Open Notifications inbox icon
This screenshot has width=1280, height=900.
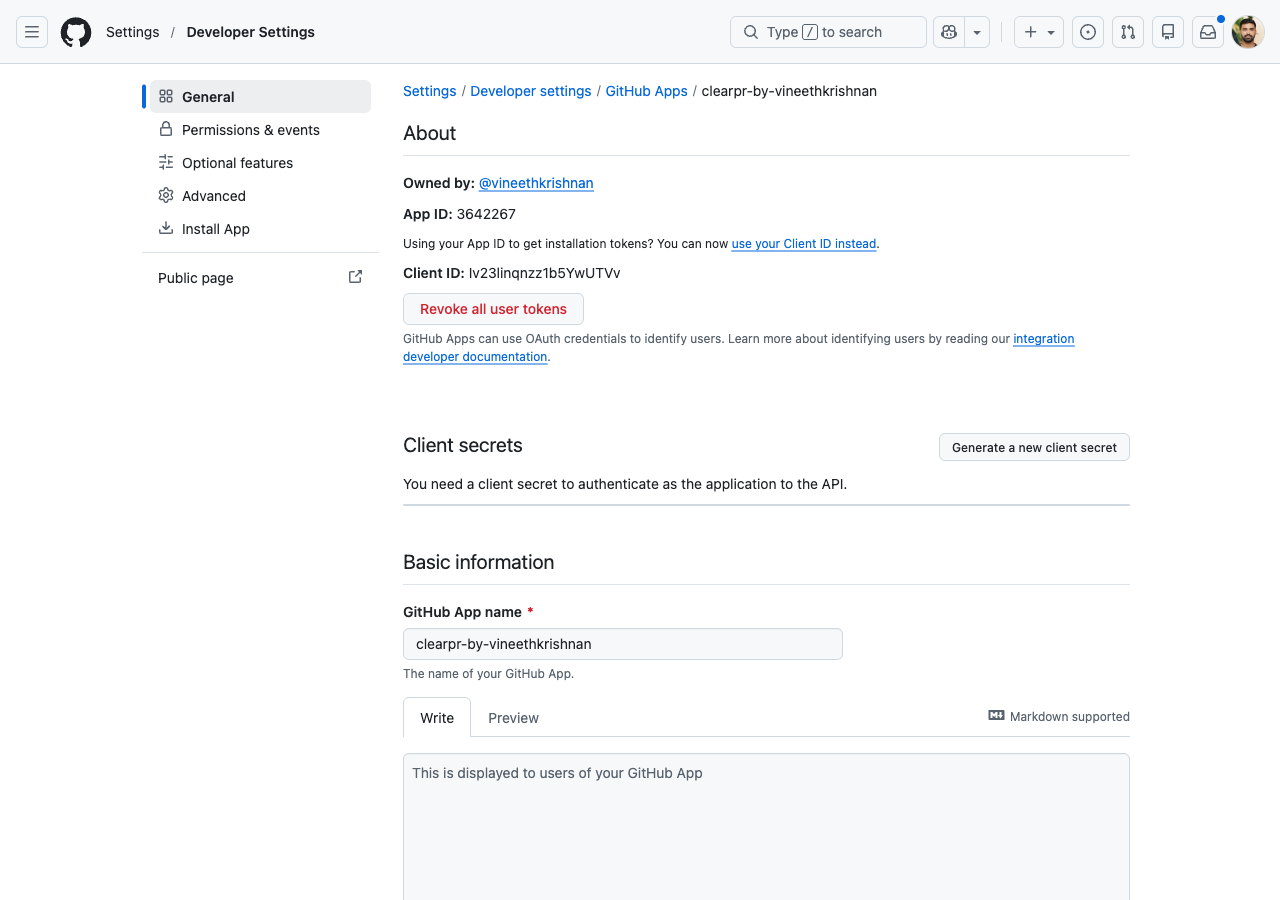(1208, 32)
